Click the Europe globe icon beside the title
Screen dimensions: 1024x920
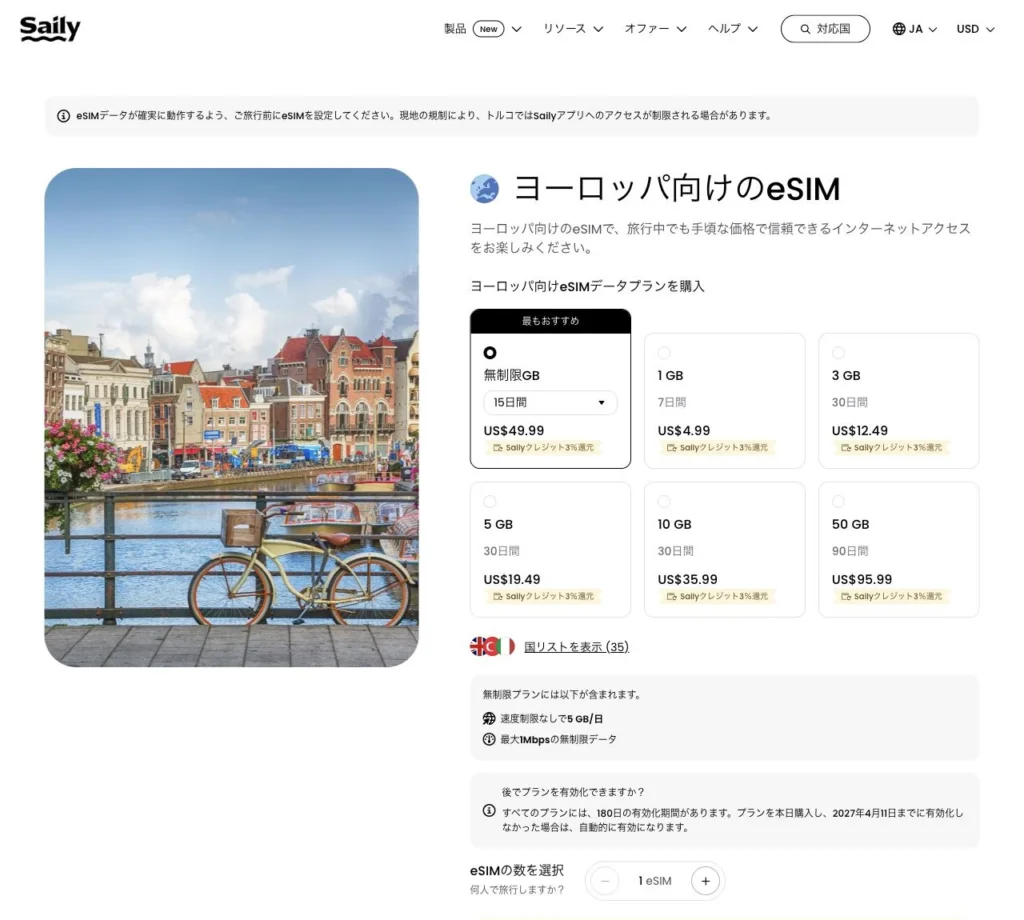[485, 189]
